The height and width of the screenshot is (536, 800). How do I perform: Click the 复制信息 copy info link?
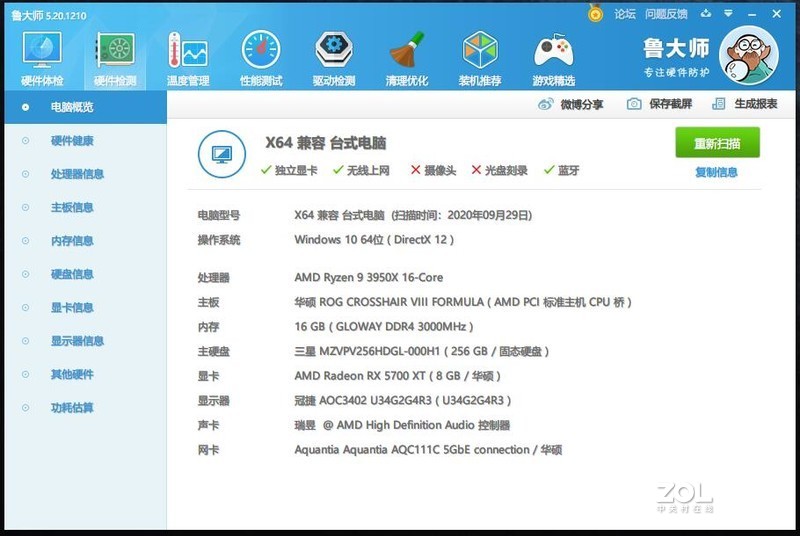click(x=716, y=172)
